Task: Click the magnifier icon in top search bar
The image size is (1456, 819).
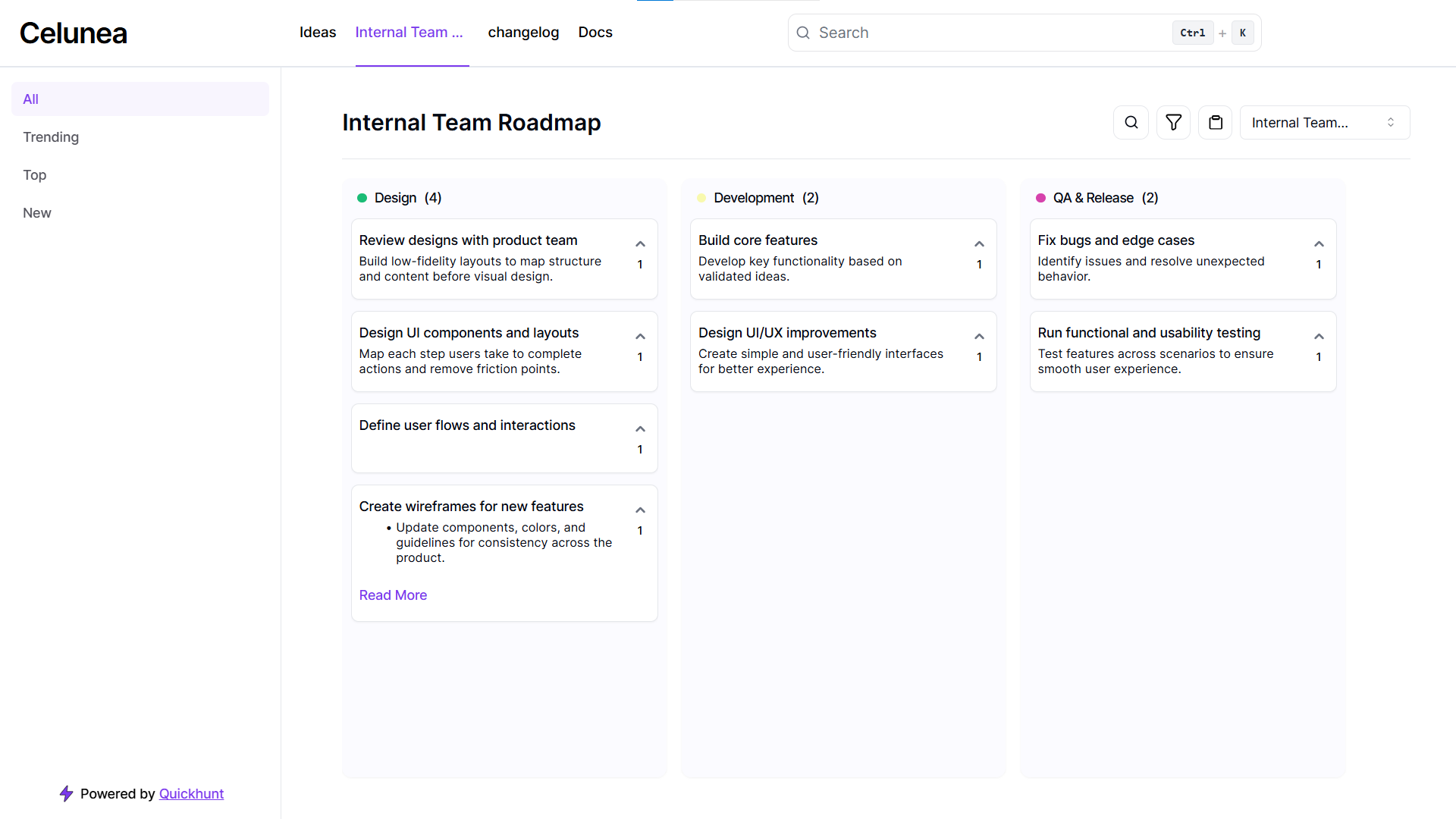Action: click(803, 33)
